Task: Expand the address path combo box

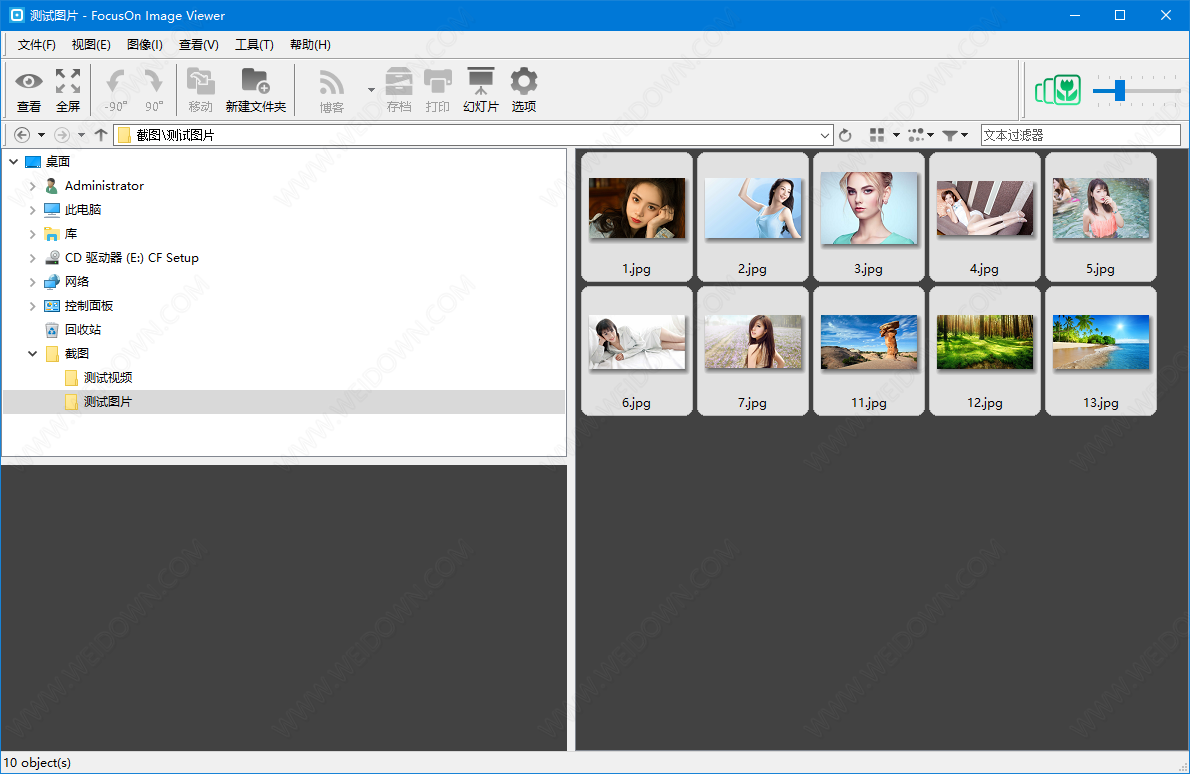Action: click(825, 136)
